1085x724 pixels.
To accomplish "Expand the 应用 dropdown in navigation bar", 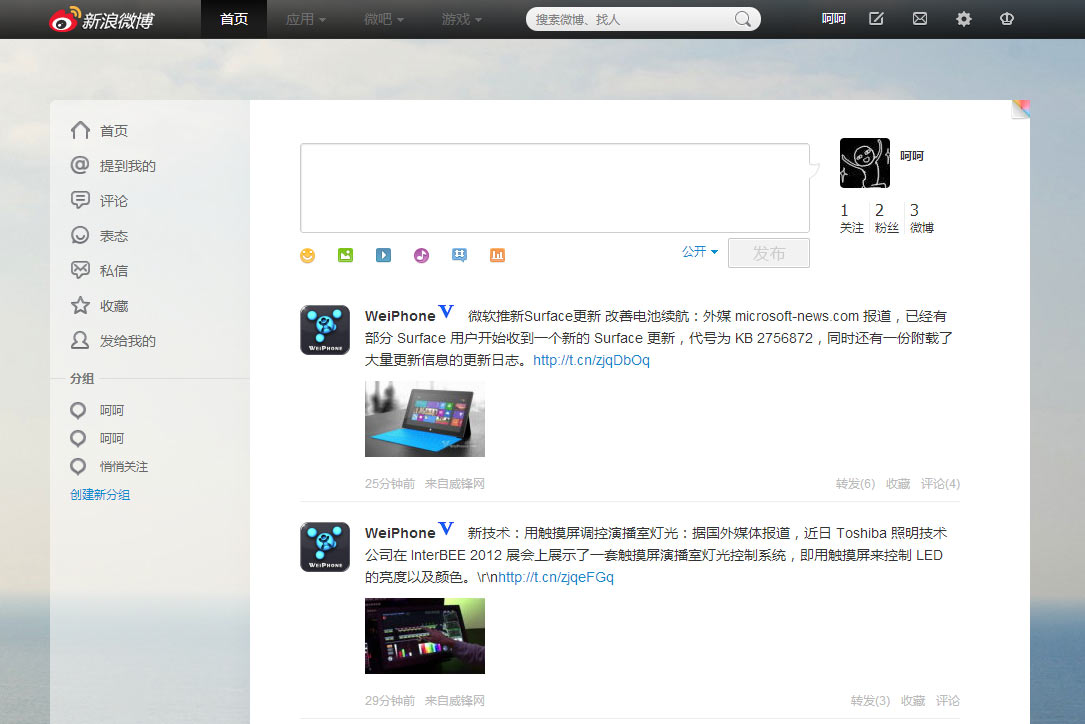I will 305,19.
